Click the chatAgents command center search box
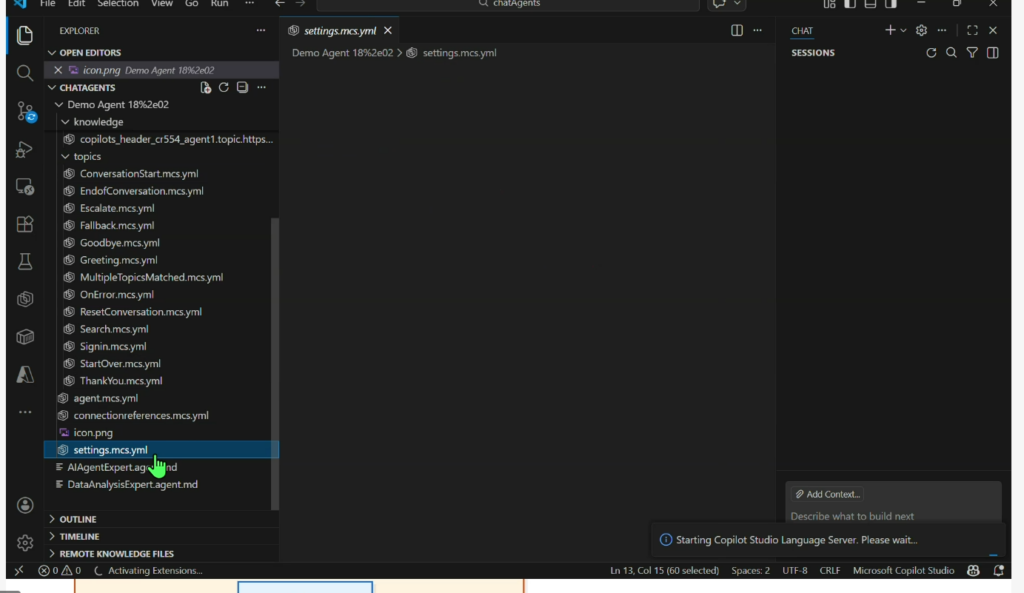 coord(508,4)
